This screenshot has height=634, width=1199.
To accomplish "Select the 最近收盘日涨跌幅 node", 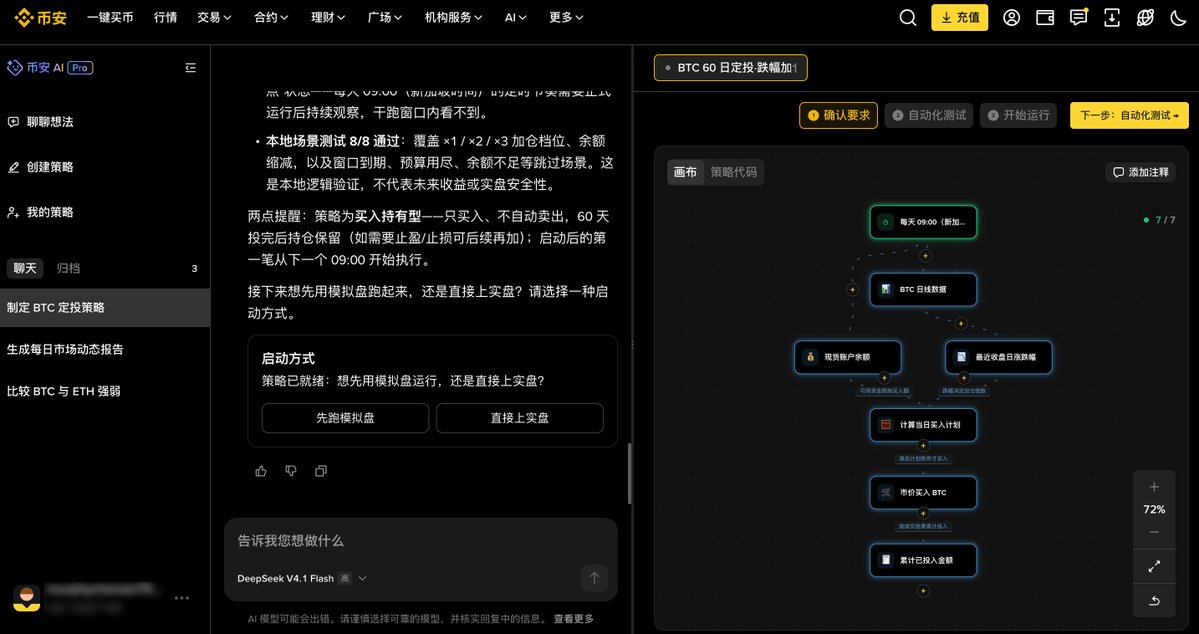I will tap(999, 357).
